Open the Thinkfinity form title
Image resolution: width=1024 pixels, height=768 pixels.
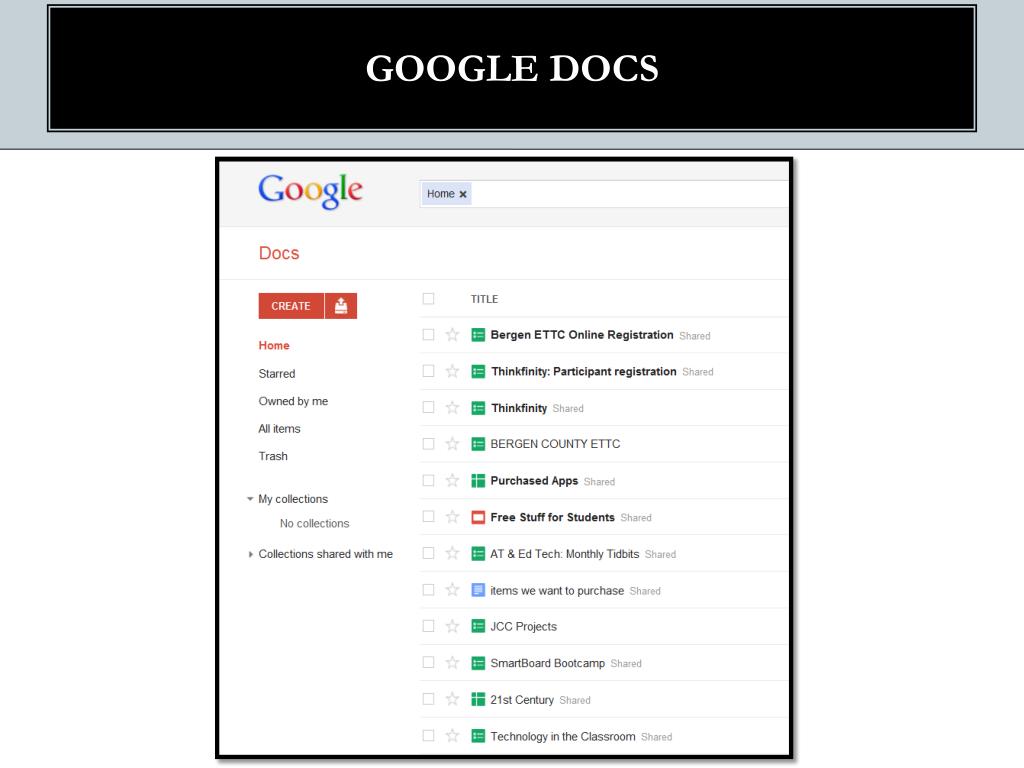519,408
